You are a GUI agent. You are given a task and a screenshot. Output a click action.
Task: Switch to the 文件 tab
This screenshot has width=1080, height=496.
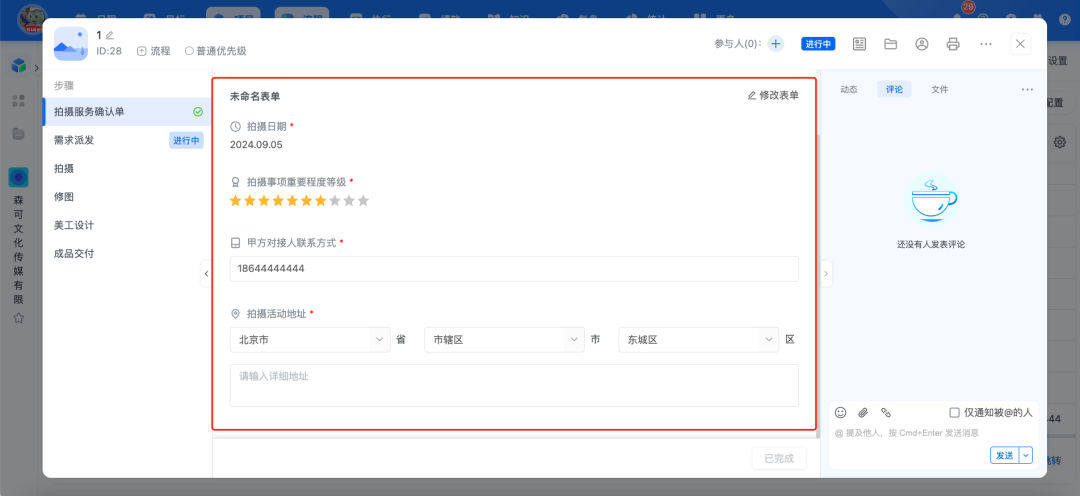tap(939, 90)
